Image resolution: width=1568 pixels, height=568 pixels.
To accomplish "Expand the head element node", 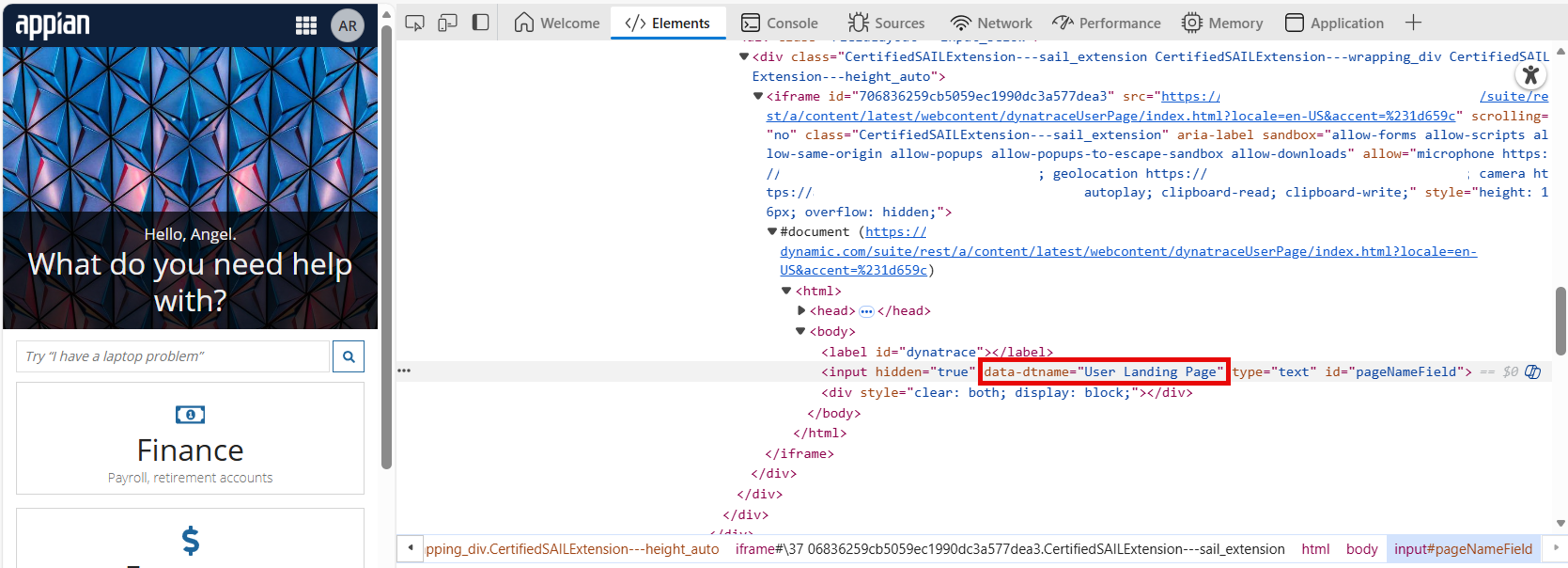I will [801, 311].
